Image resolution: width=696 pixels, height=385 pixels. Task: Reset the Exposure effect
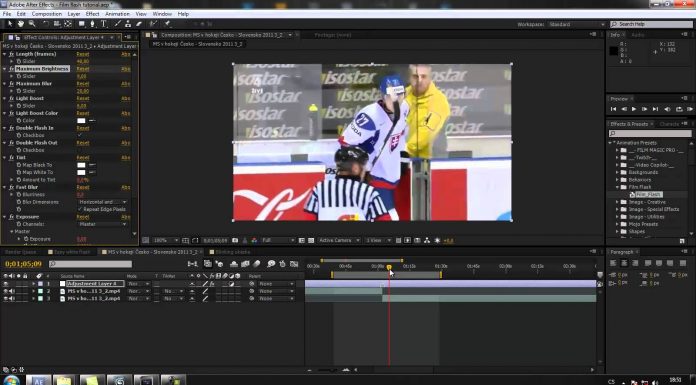point(83,217)
